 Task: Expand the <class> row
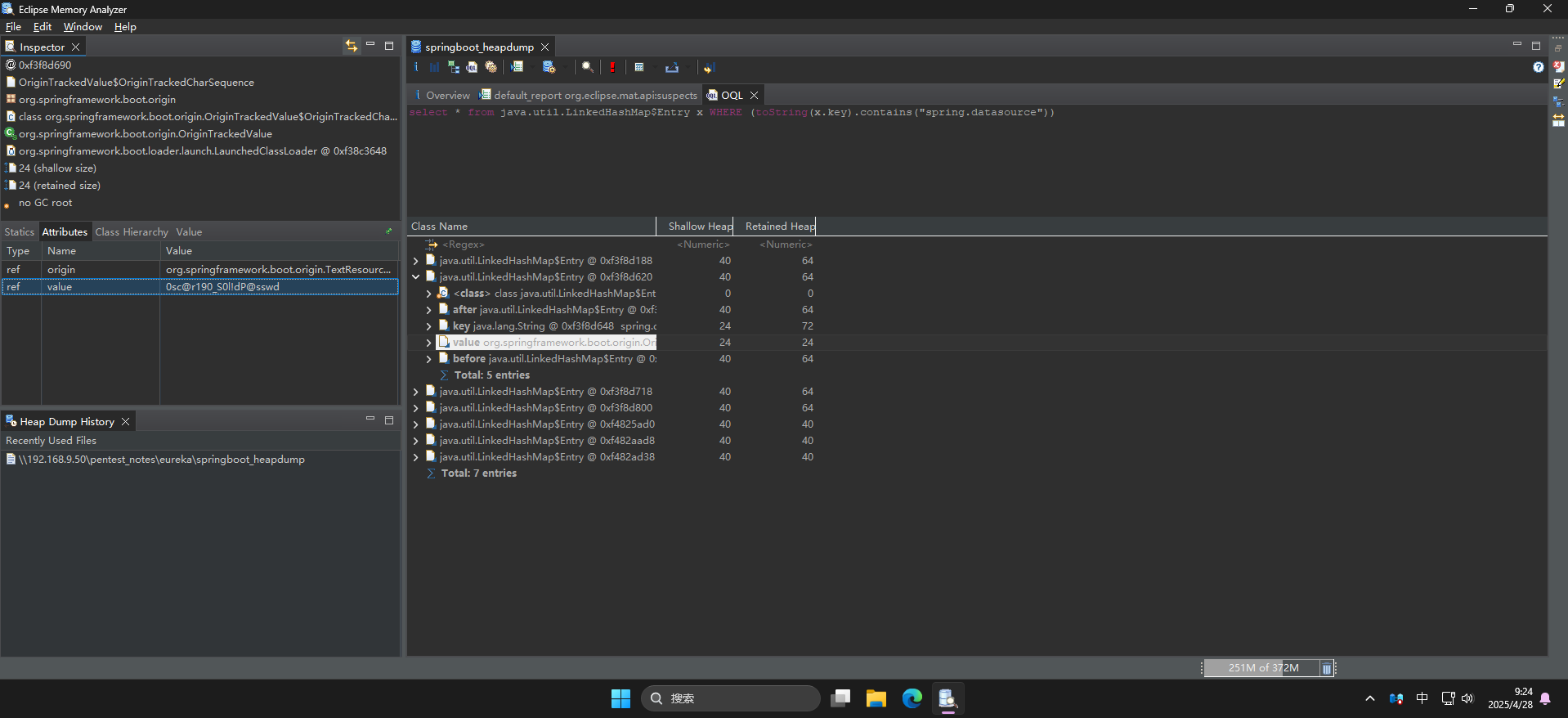coord(428,294)
